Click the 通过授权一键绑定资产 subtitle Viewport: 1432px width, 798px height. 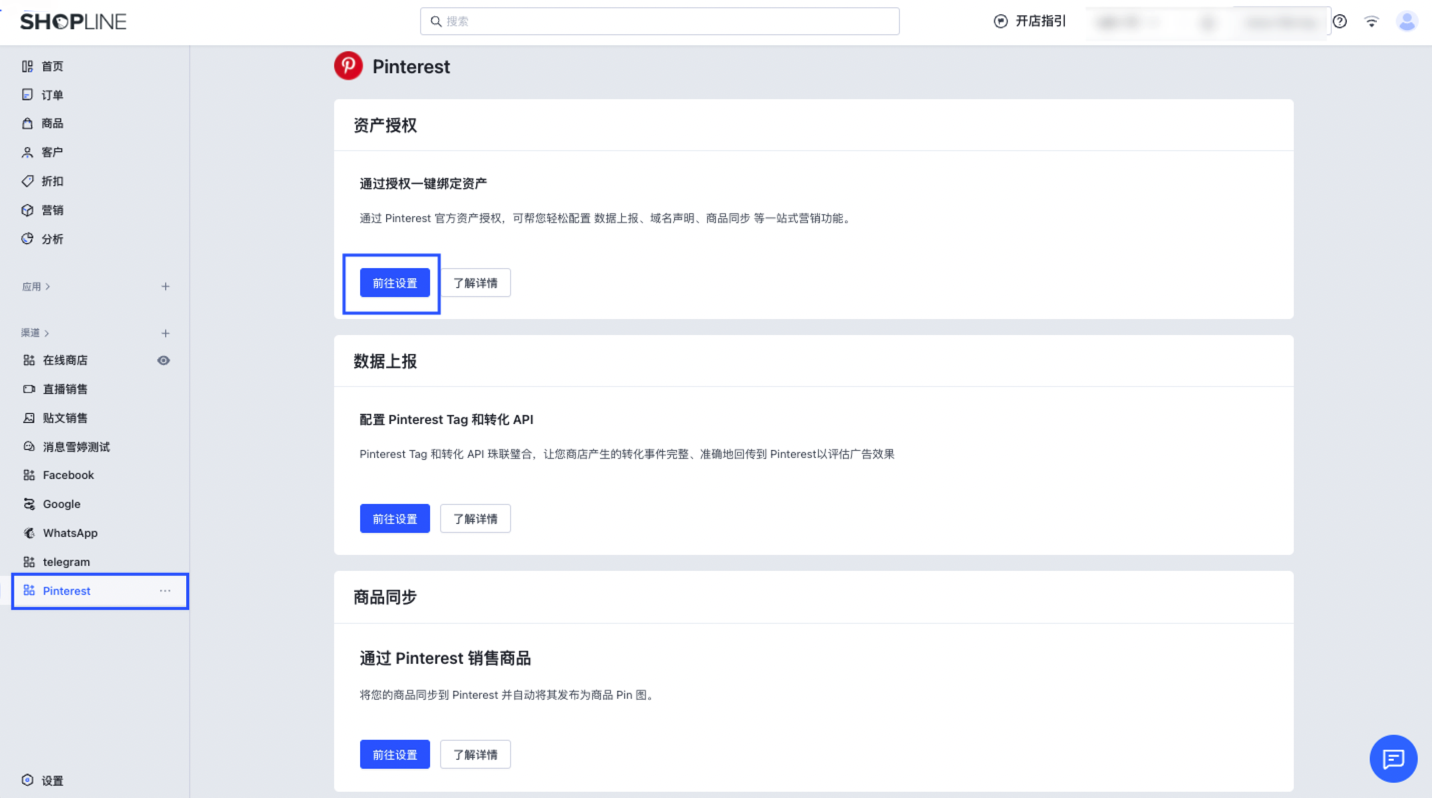(x=423, y=184)
